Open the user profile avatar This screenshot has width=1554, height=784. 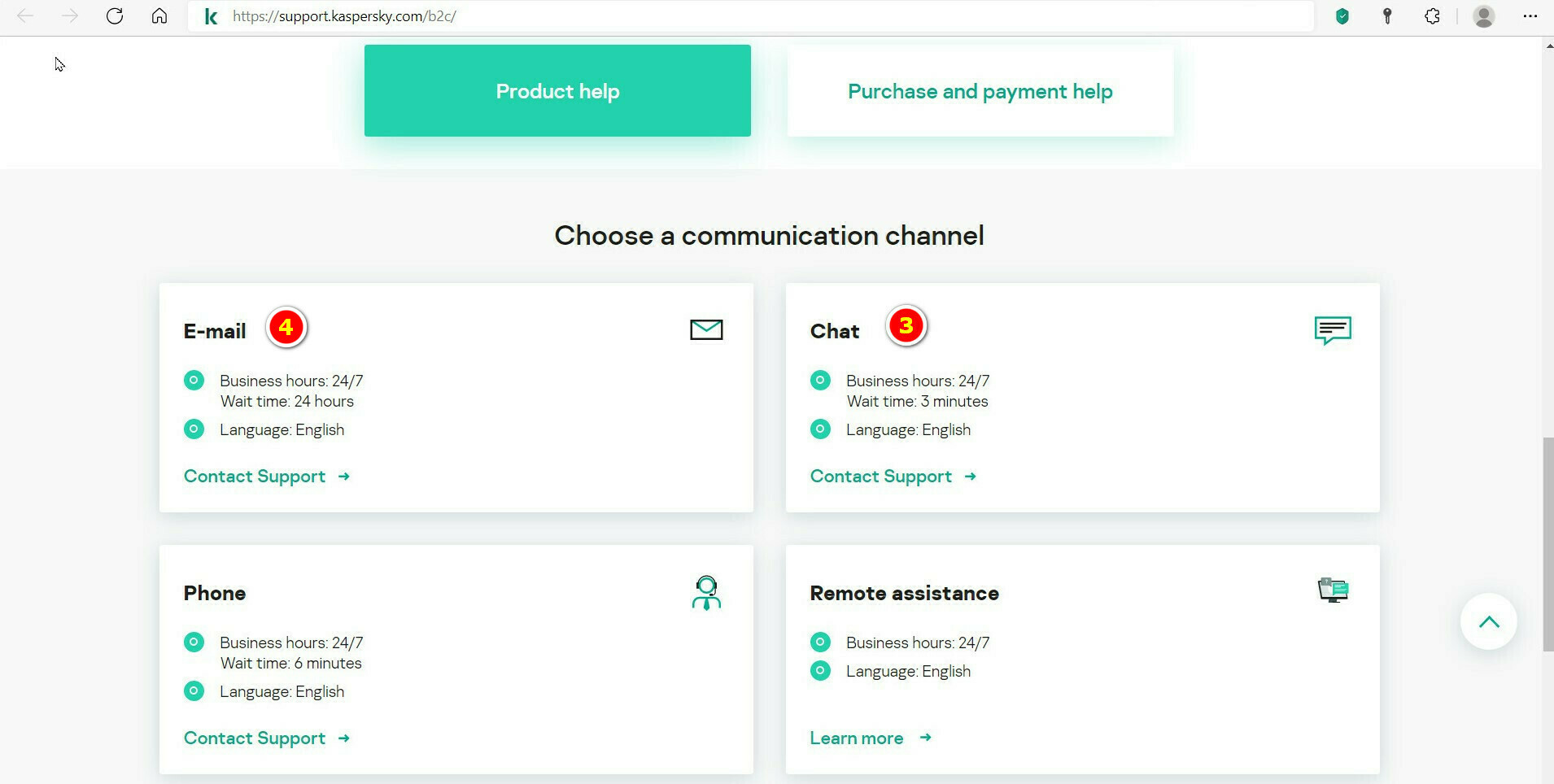coord(1484,16)
